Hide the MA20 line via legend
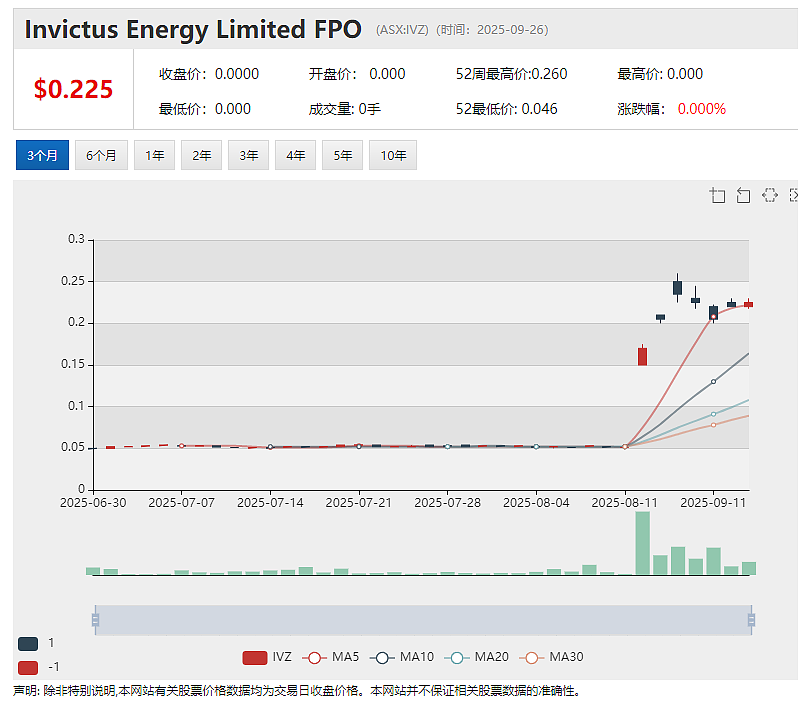Viewport: 811px width, 710px height. pos(477,657)
